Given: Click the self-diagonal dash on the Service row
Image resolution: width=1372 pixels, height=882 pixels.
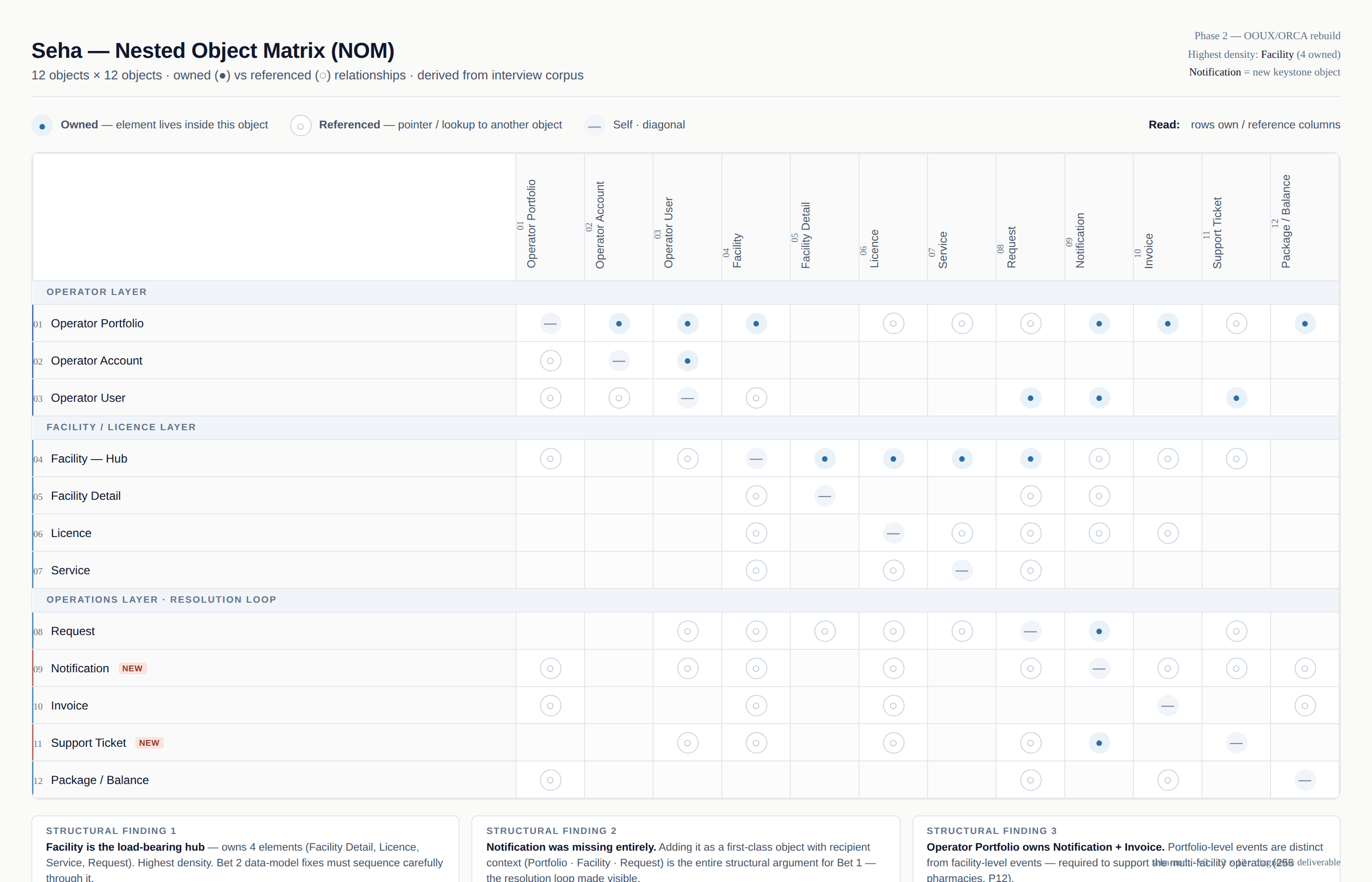Looking at the screenshot, I should (x=961, y=570).
